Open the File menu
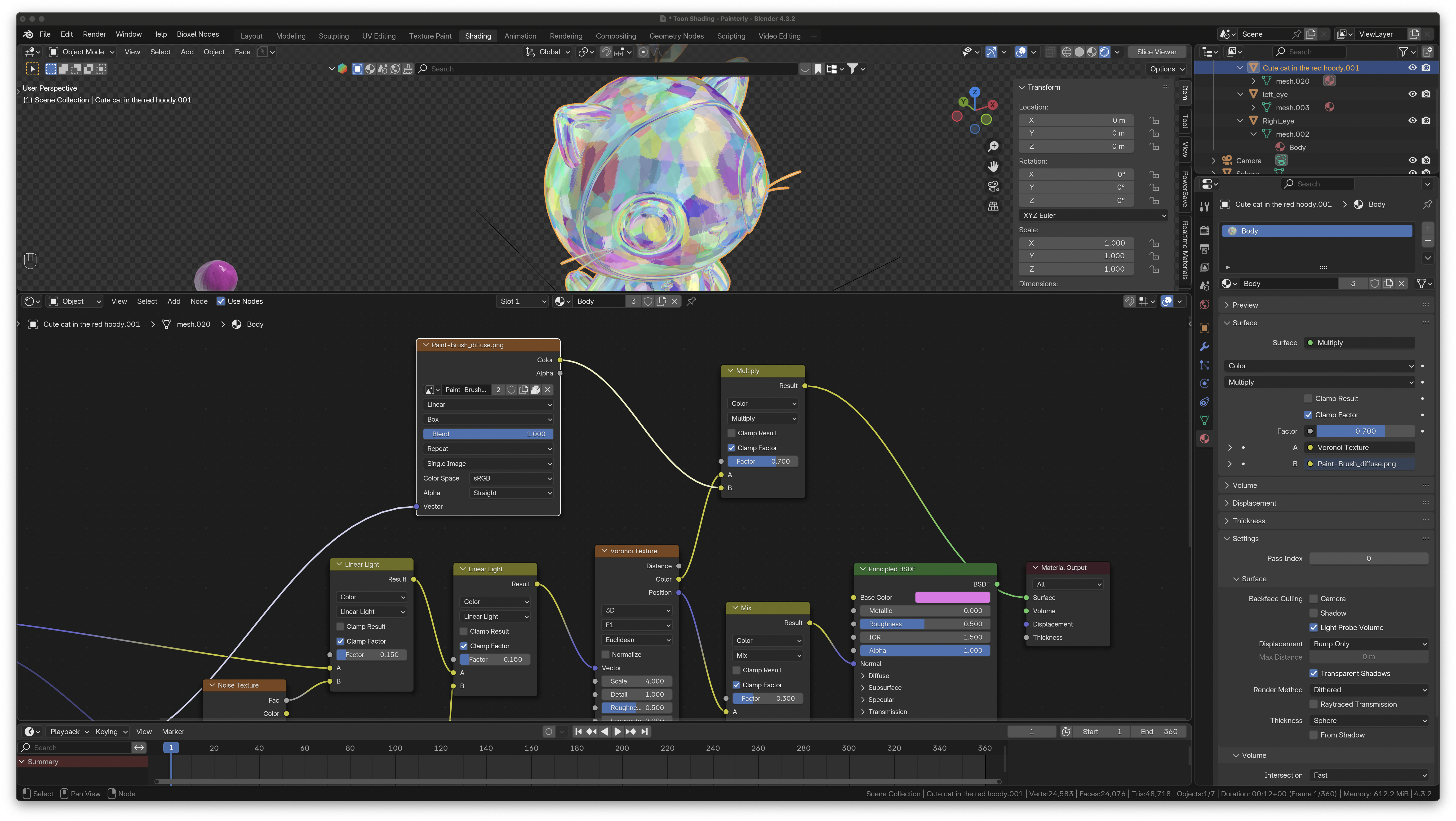Viewport: 1456px width, 821px height. click(45, 35)
